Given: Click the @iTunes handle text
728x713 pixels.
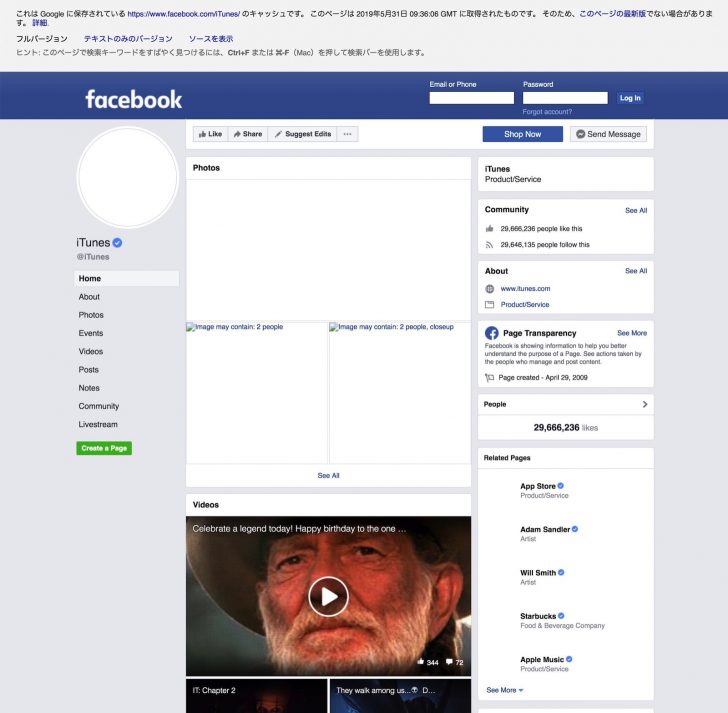Looking at the screenshot, I should point(93,257).
